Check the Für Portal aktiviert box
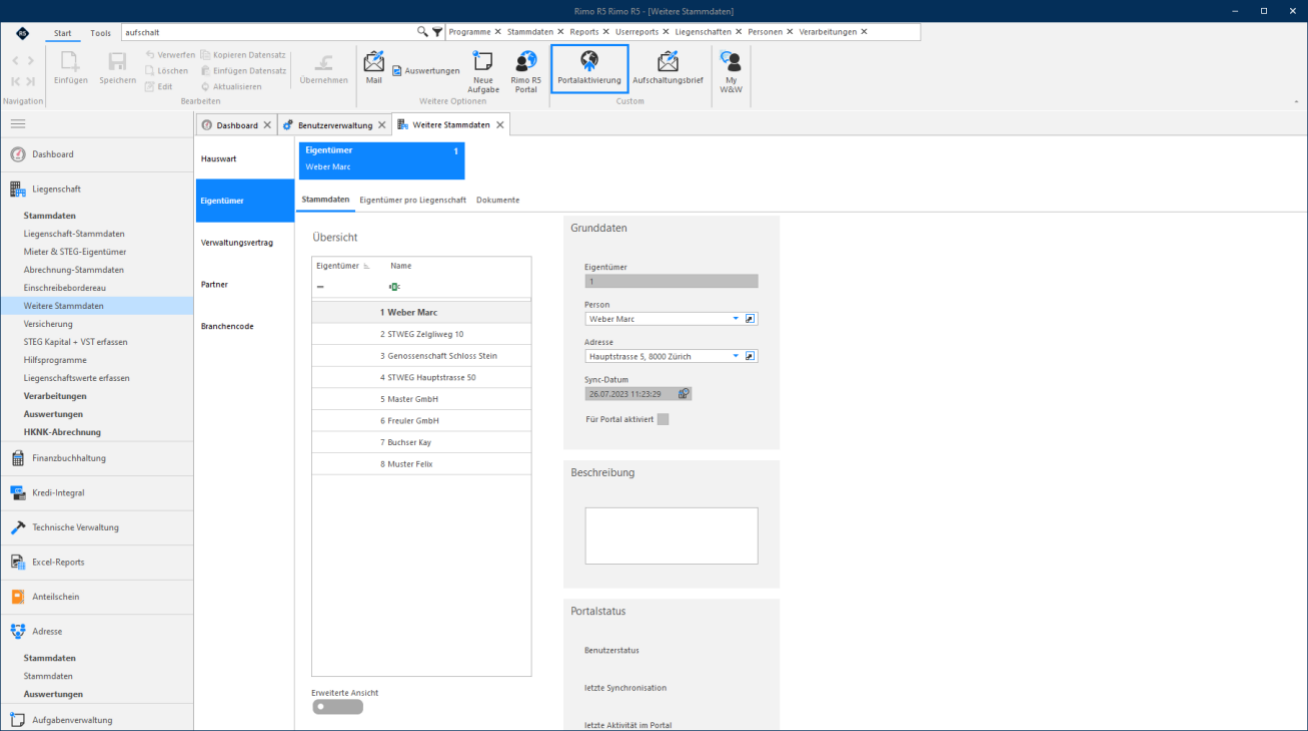Image resolution: width=1308 pixels, height=731 pixels. coord(663,419)
